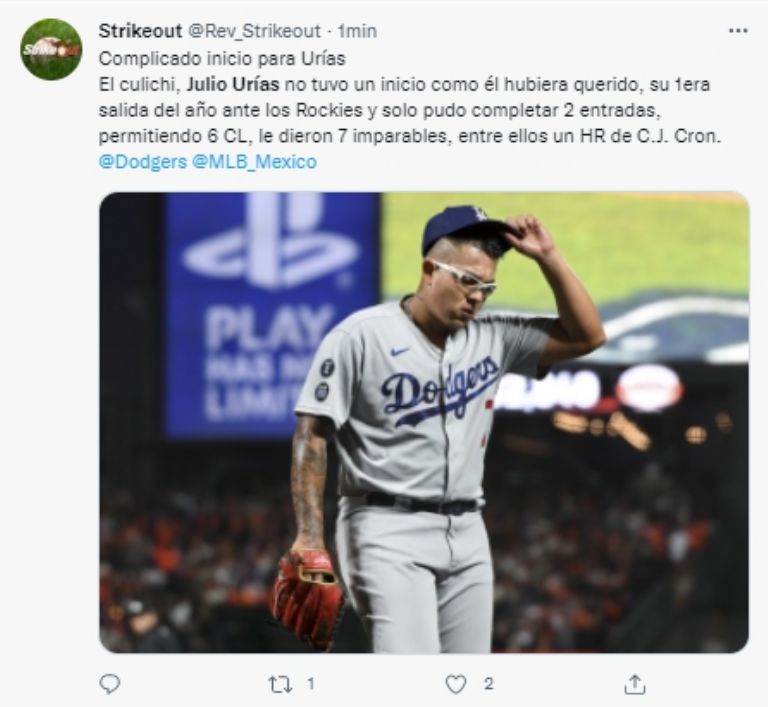Open the 1min timestamp link
Viewport: 768px width, 707px height.
point(357,31)
